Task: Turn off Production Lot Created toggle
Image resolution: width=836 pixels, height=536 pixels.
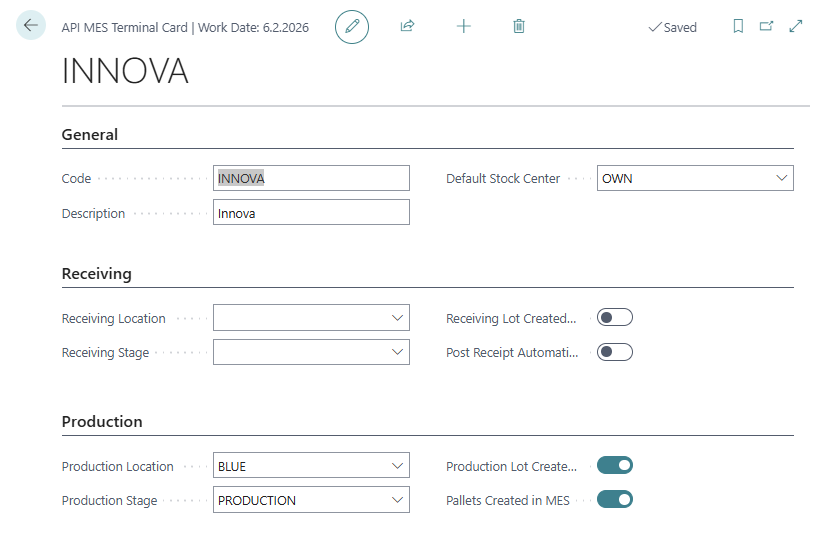Action: (x=614, y=466)
